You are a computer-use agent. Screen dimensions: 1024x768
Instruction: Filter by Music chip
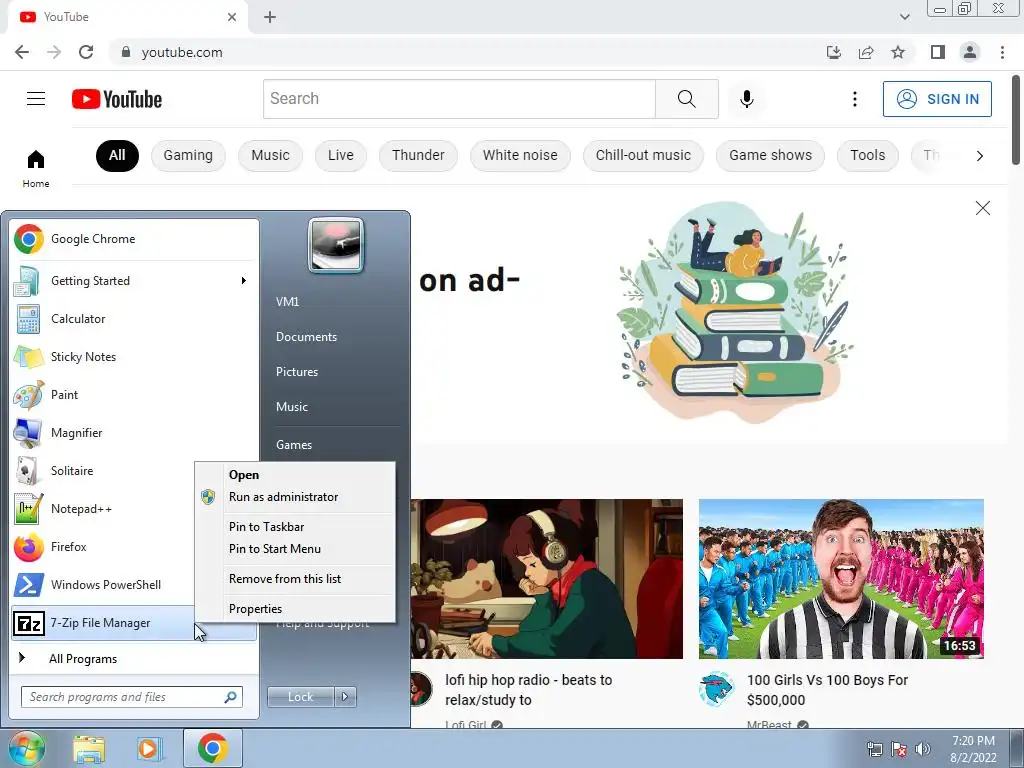tap(270, 155)
